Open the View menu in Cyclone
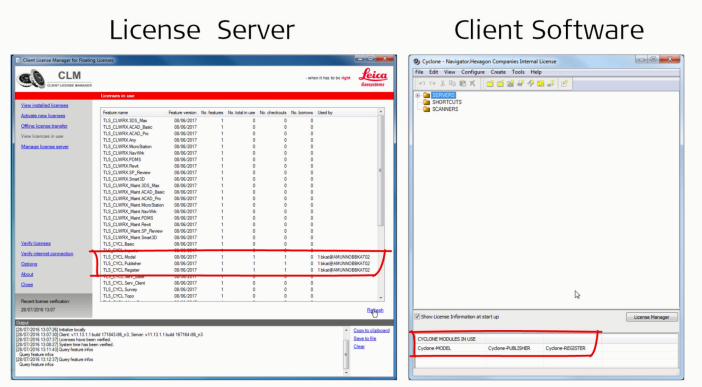The height and width of the screenshot is (387, 702). click(449, 72)
